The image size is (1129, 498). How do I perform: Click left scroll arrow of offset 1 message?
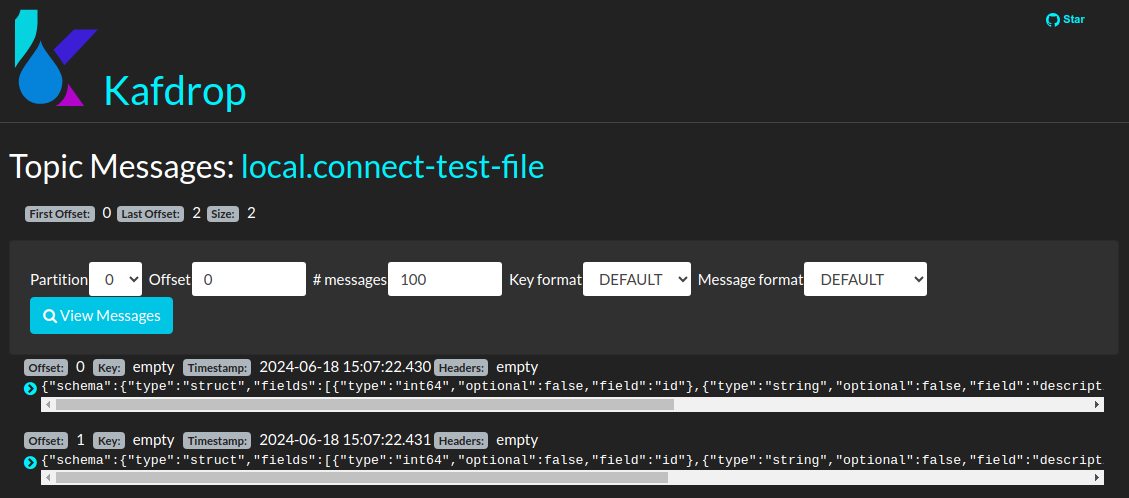(x=48, y=478)
